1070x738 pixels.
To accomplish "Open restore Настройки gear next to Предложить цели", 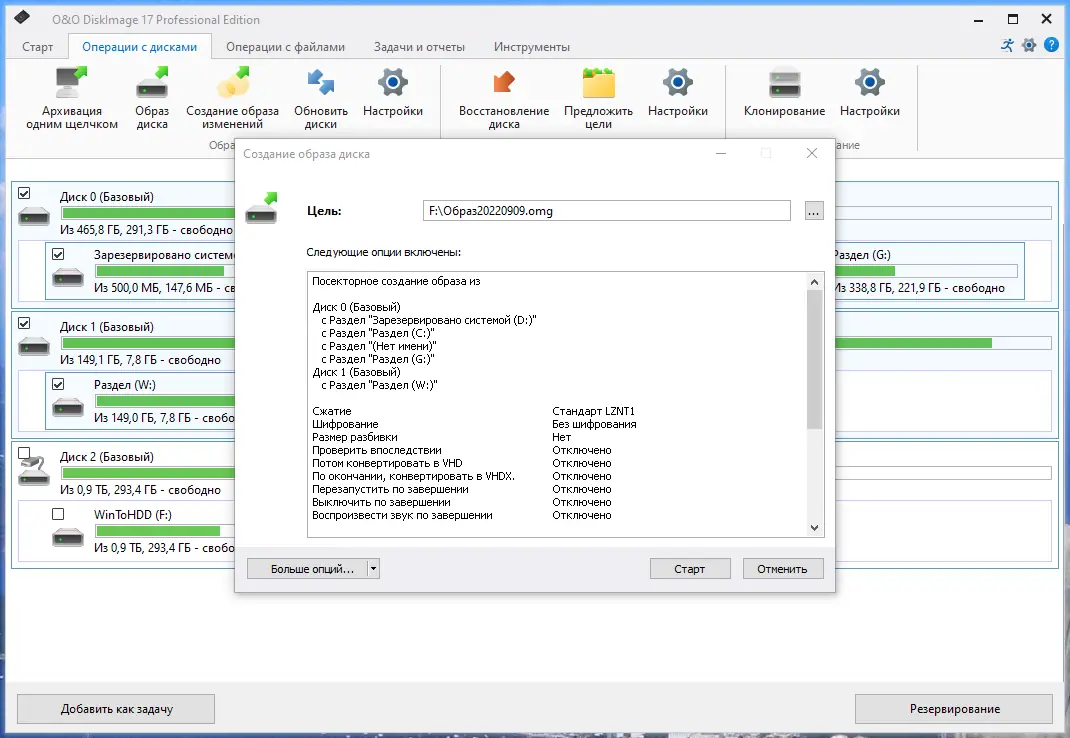I will pos(678,83).
